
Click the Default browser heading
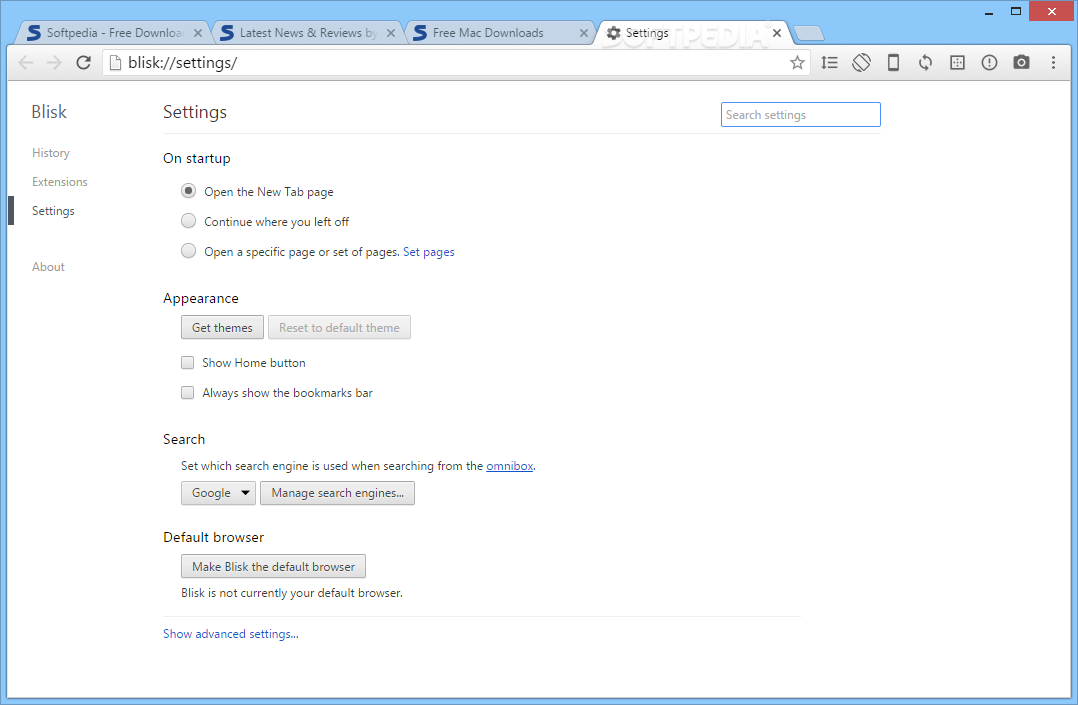tap(213, 537)
